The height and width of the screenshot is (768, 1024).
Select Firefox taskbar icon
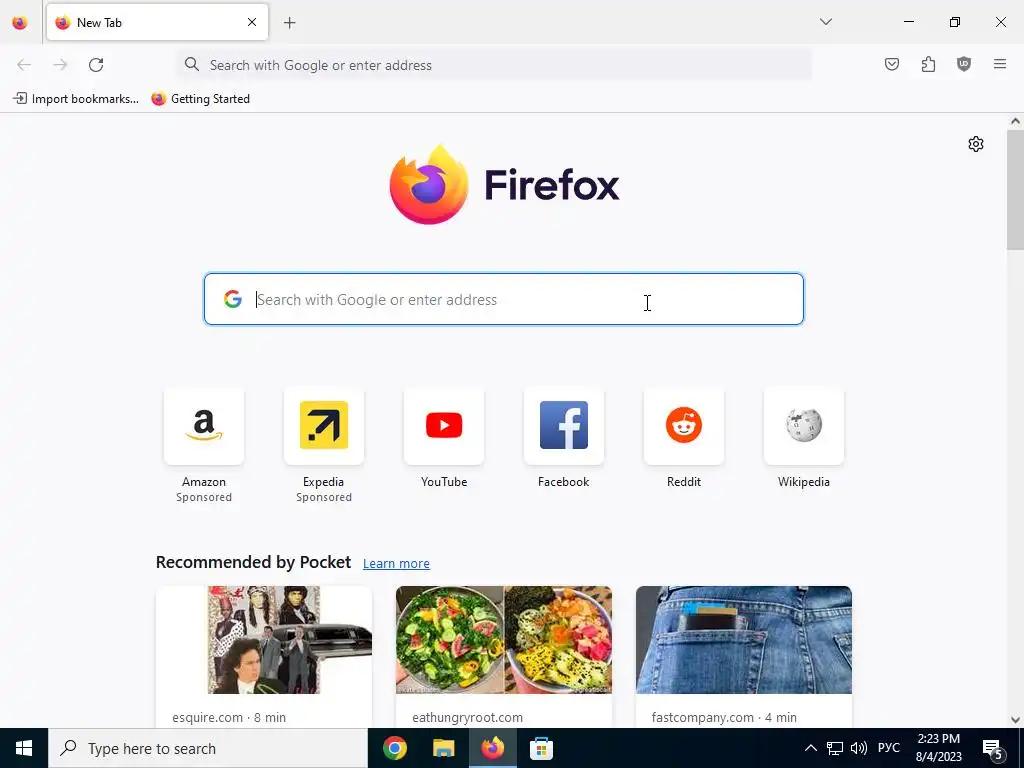[x=492, y=748]
